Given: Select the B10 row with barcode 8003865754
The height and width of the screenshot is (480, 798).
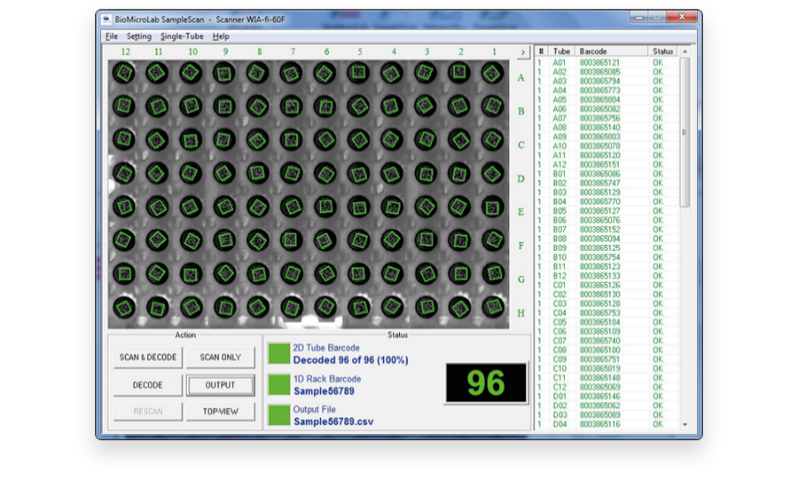Looking at the screenshot, I should pos(607,257).
